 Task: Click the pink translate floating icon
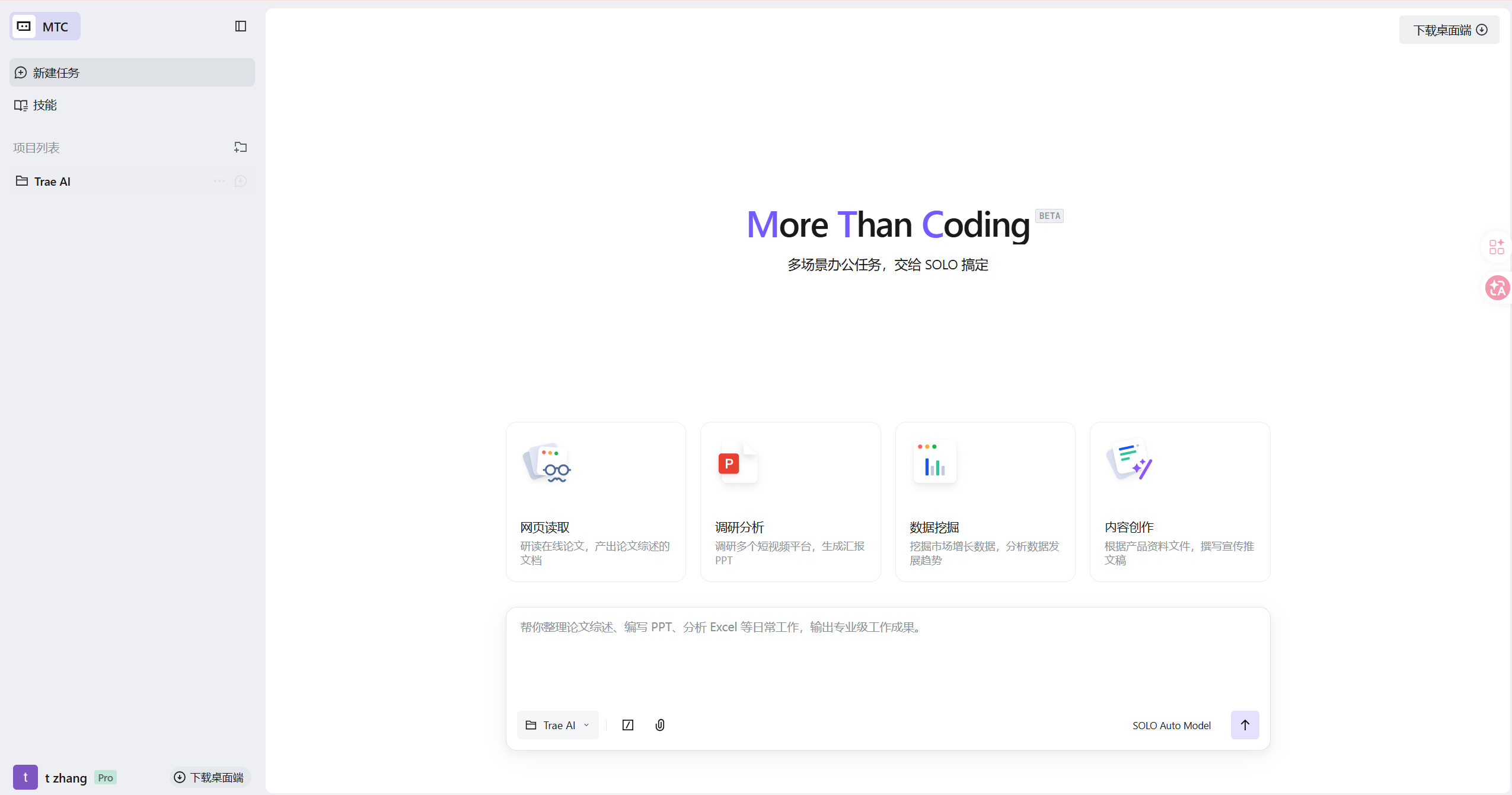(1497, 288)
